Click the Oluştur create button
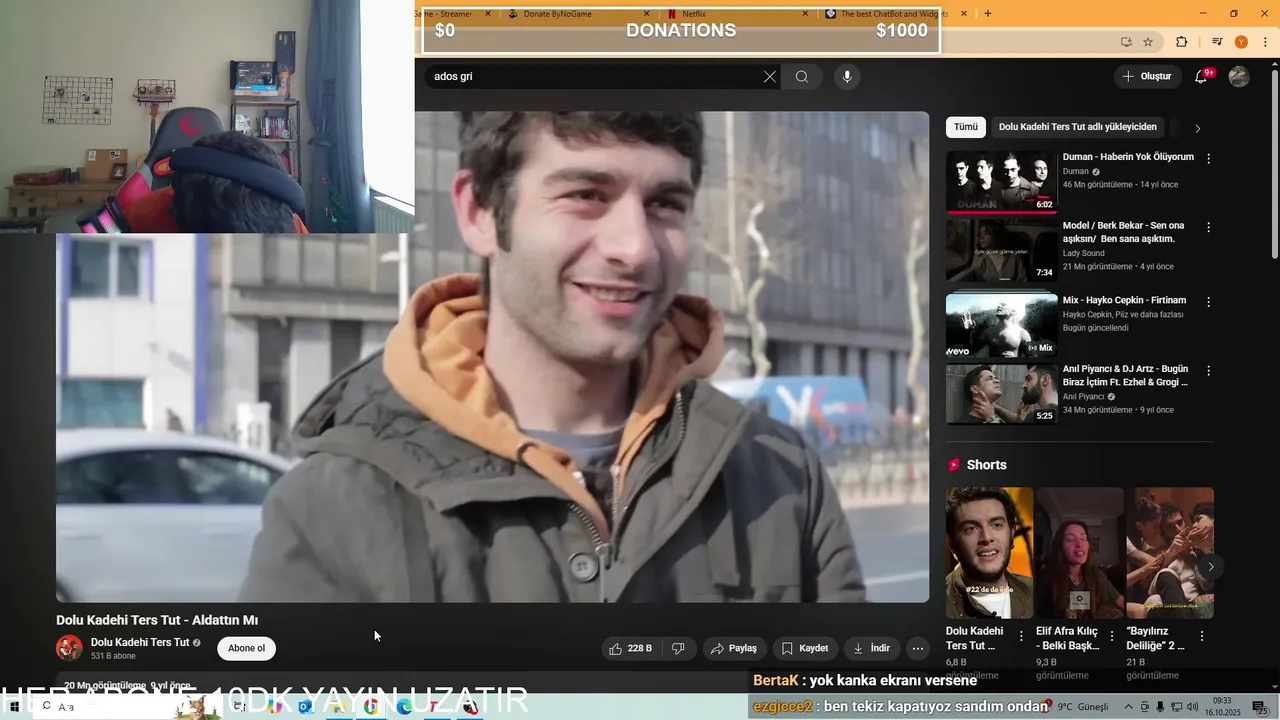Image resolution: width=1280 pixels, height=720 pixels. [1146, 76]
